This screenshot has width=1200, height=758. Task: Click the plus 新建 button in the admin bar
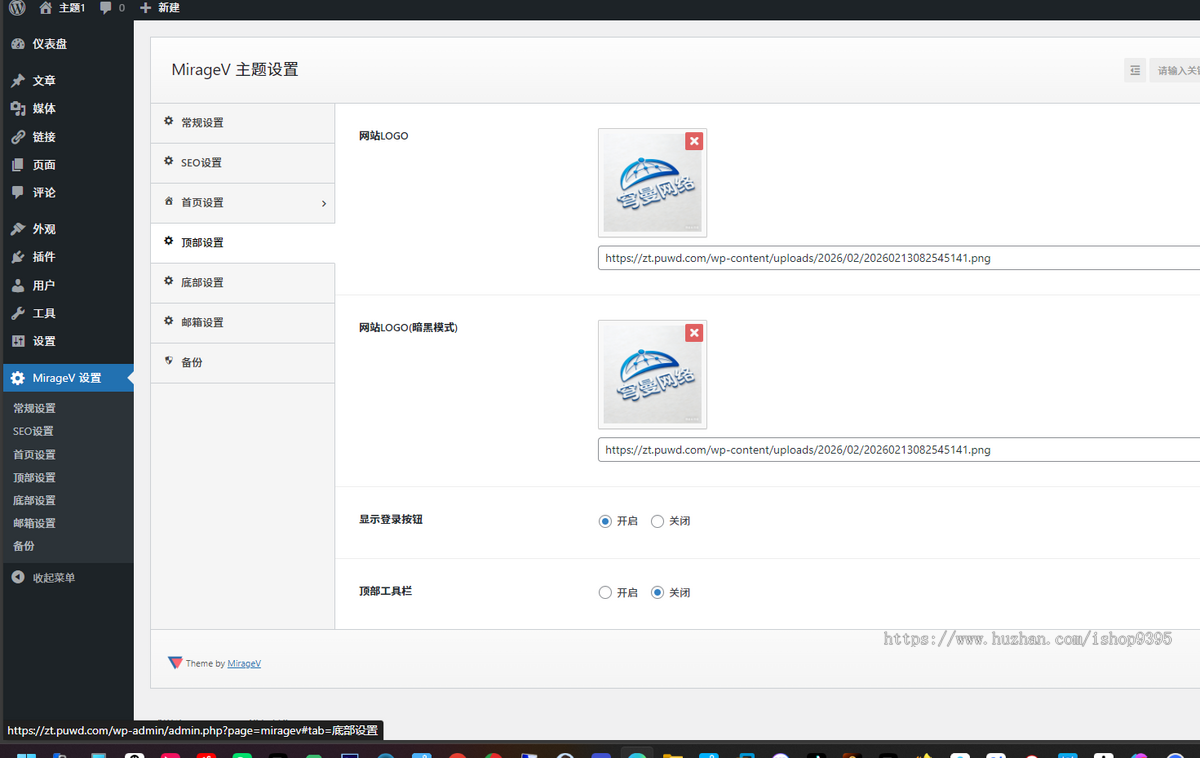(160, 8)
